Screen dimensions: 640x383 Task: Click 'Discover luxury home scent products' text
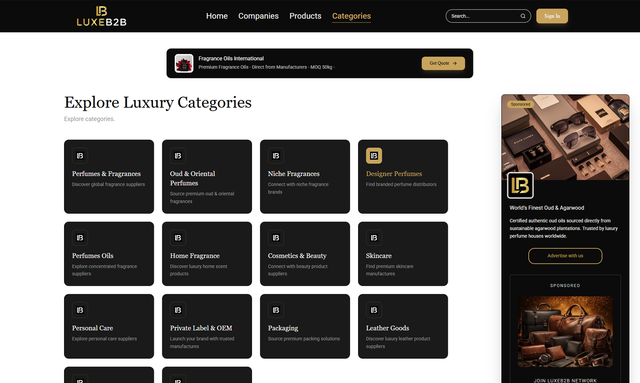coord(198,270)
